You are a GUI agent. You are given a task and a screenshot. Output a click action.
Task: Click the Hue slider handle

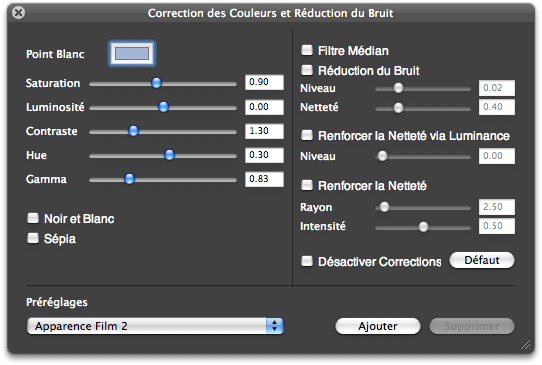coord(169,155)
